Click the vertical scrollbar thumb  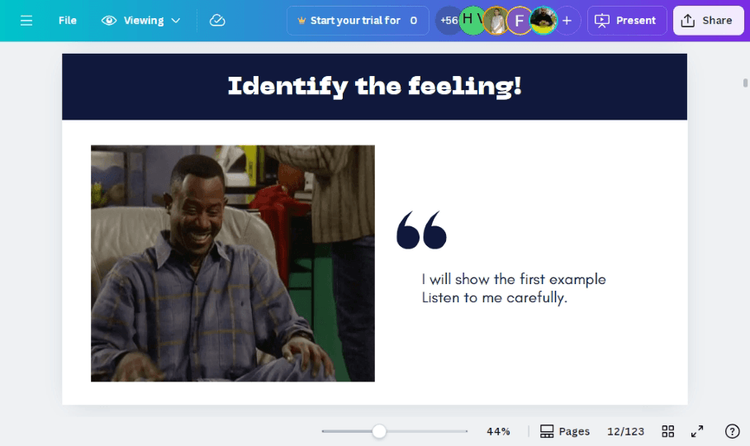[x=745, y=82]
